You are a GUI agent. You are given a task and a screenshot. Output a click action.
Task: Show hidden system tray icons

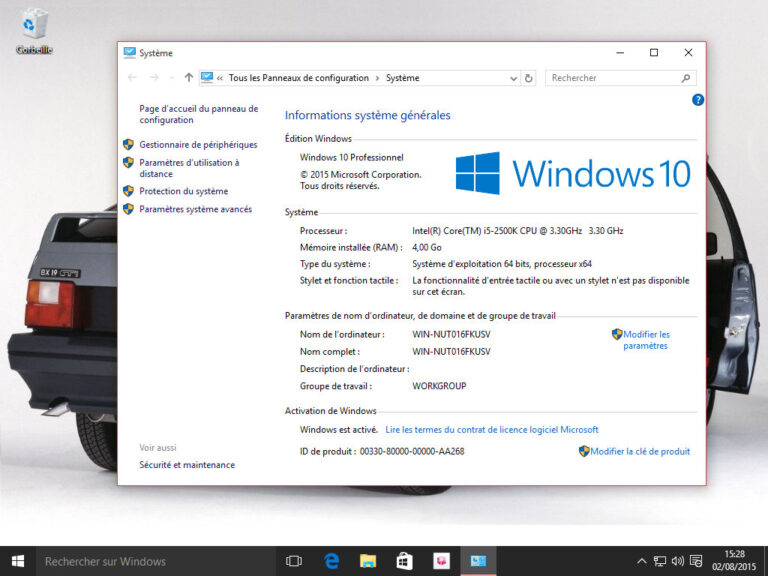641,561
